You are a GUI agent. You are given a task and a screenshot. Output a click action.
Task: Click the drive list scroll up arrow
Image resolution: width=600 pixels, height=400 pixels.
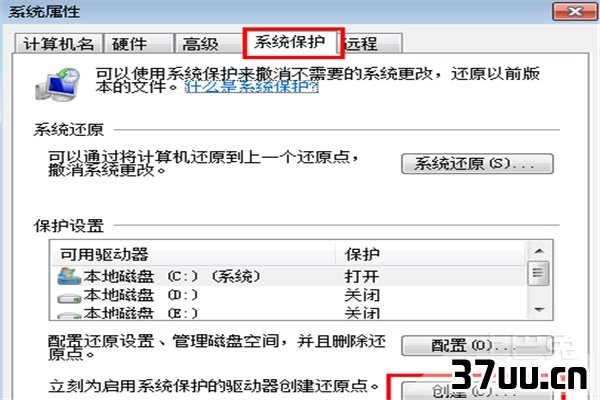point(539,251)
